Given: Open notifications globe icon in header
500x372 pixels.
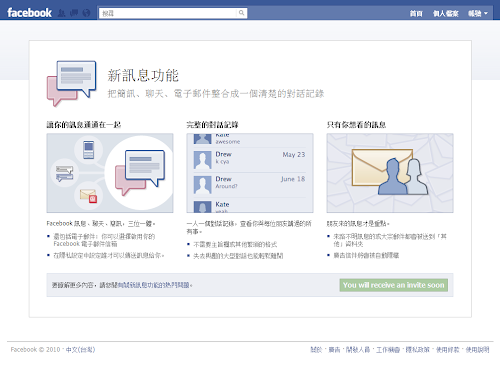Looking at the screenshot, I should (86, 13).
